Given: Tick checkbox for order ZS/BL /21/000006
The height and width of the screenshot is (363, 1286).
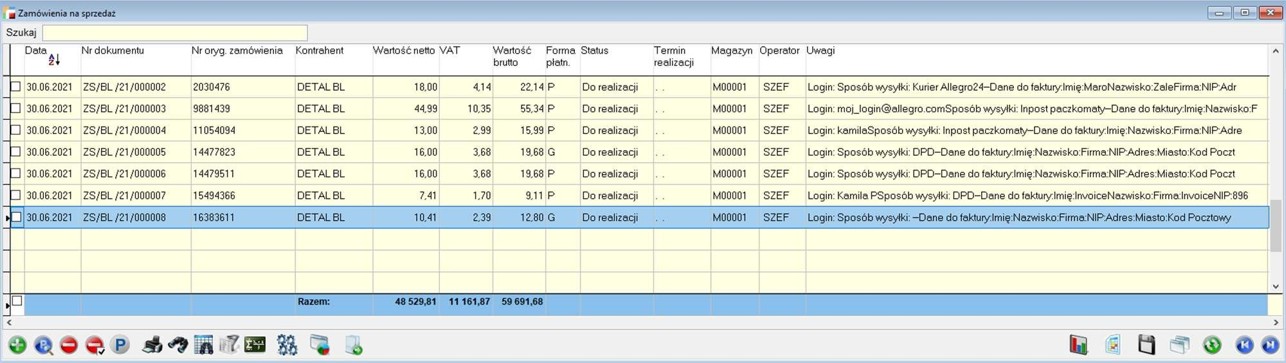Looking at the screenshot, I should [15, 174].
